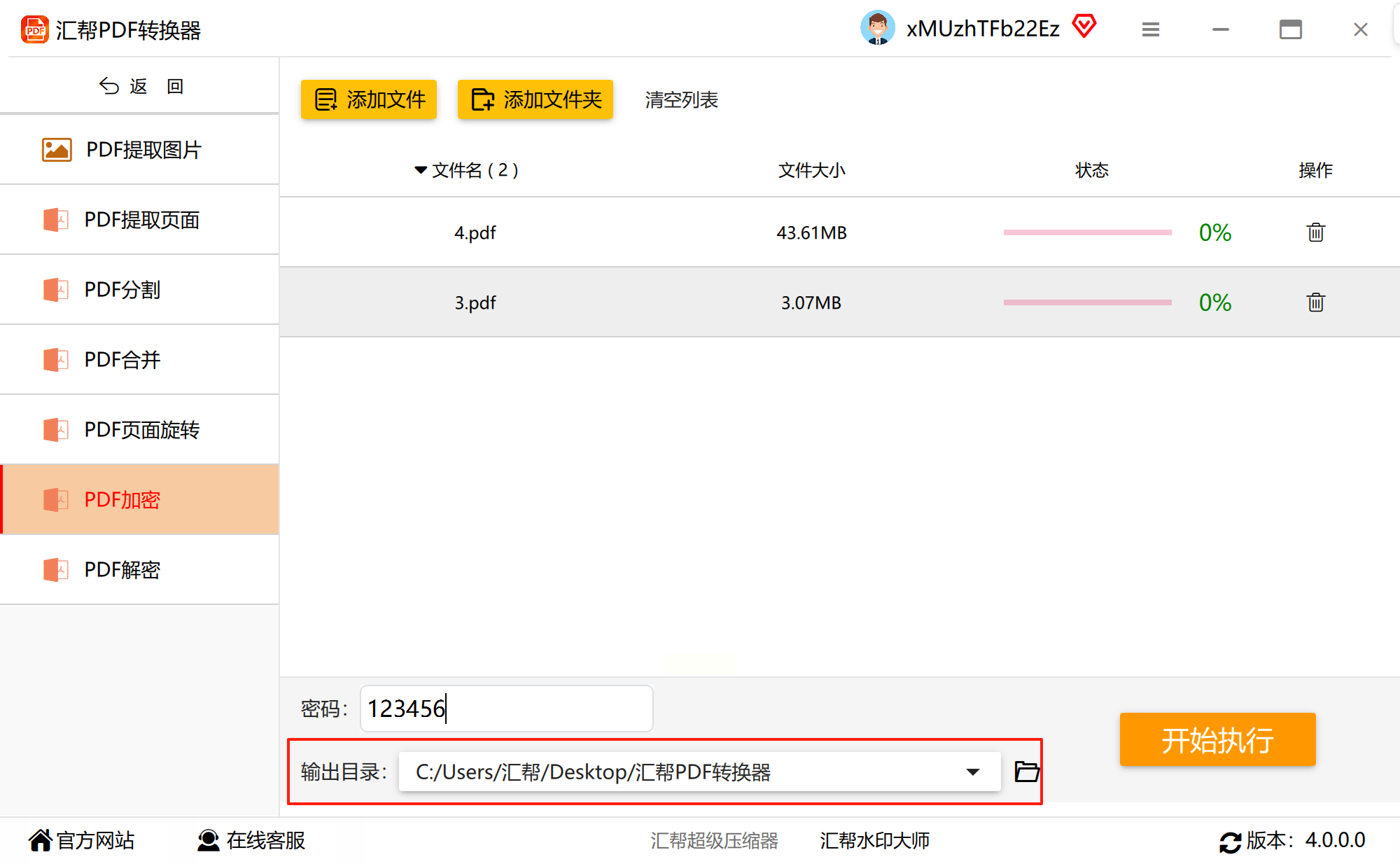Click the 状态 column header
The image size is (1400, 864).
point(1092,170)
